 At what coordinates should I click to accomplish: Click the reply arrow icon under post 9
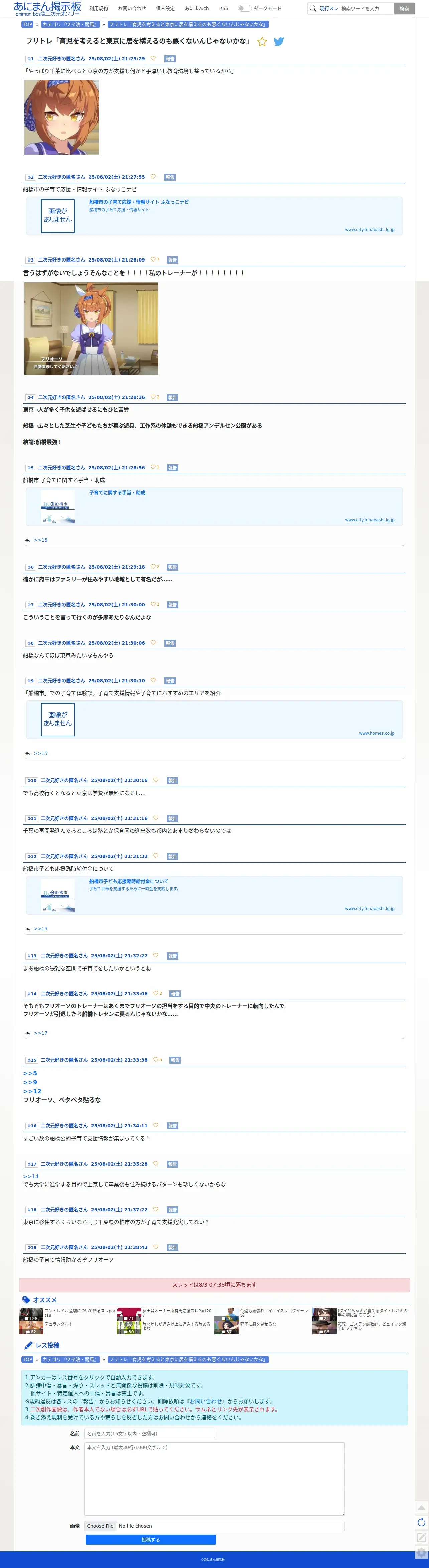tap(27, 753)
